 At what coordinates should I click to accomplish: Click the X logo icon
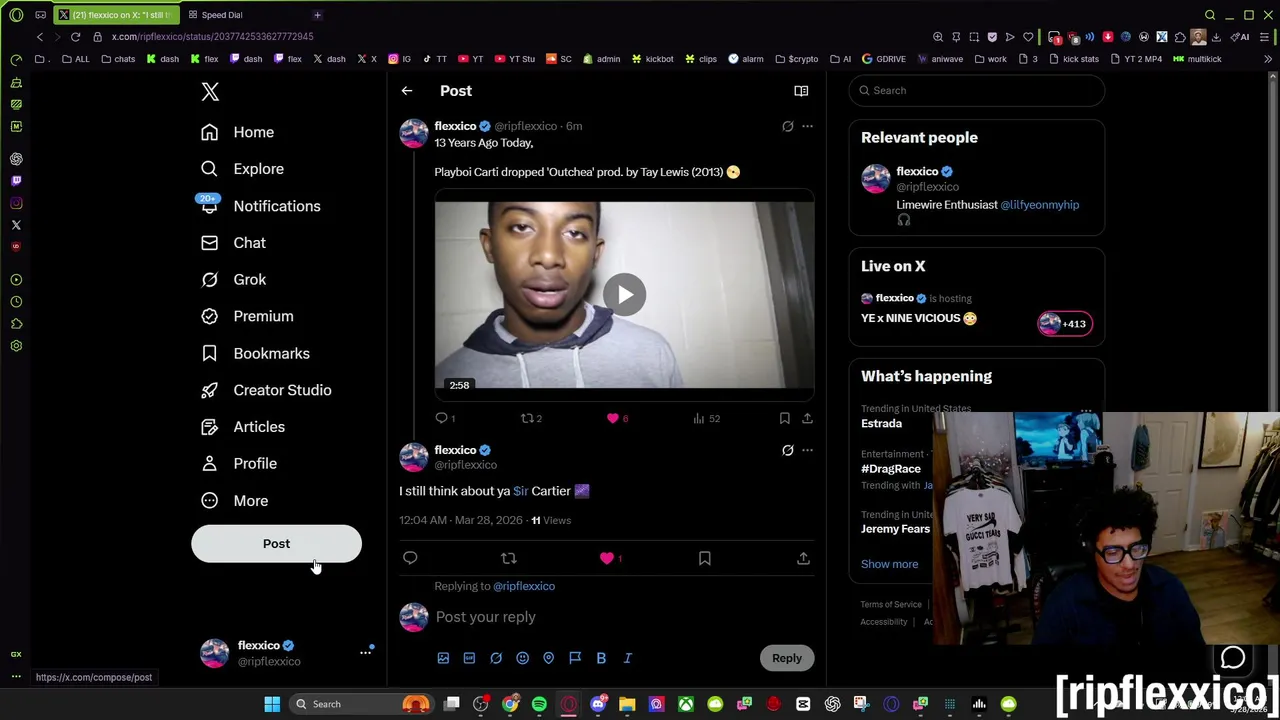(210, 92)
